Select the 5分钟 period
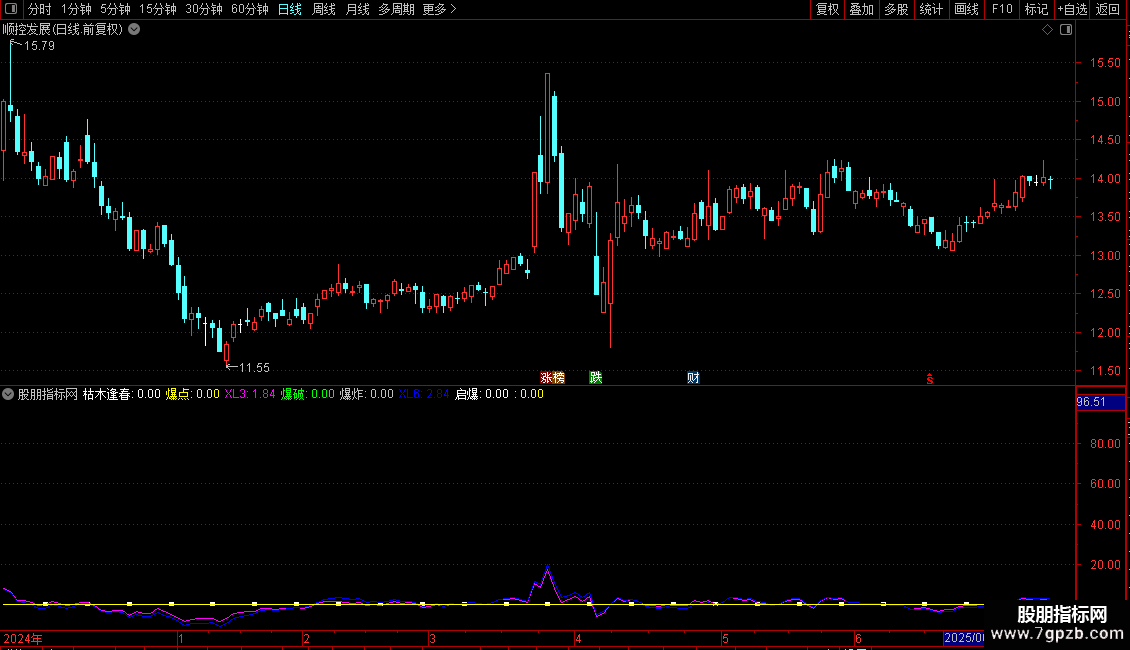The image size is (1130, 650). tap(115, 9)
